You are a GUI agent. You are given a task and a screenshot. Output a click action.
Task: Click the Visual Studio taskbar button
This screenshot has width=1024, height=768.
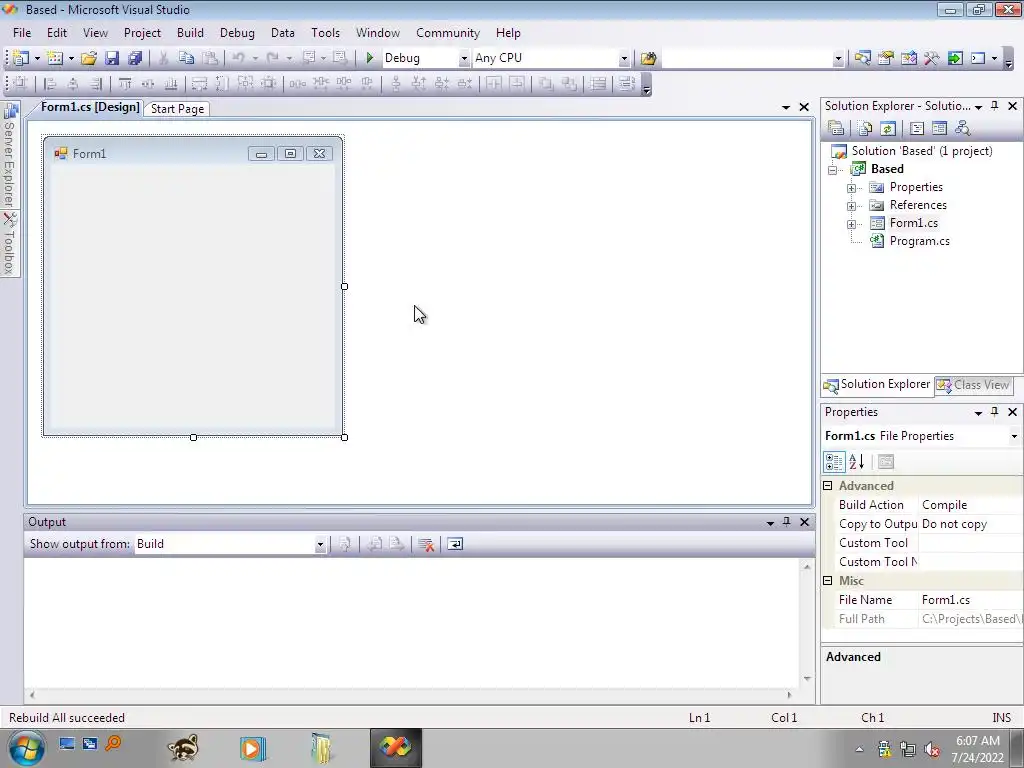396,748
